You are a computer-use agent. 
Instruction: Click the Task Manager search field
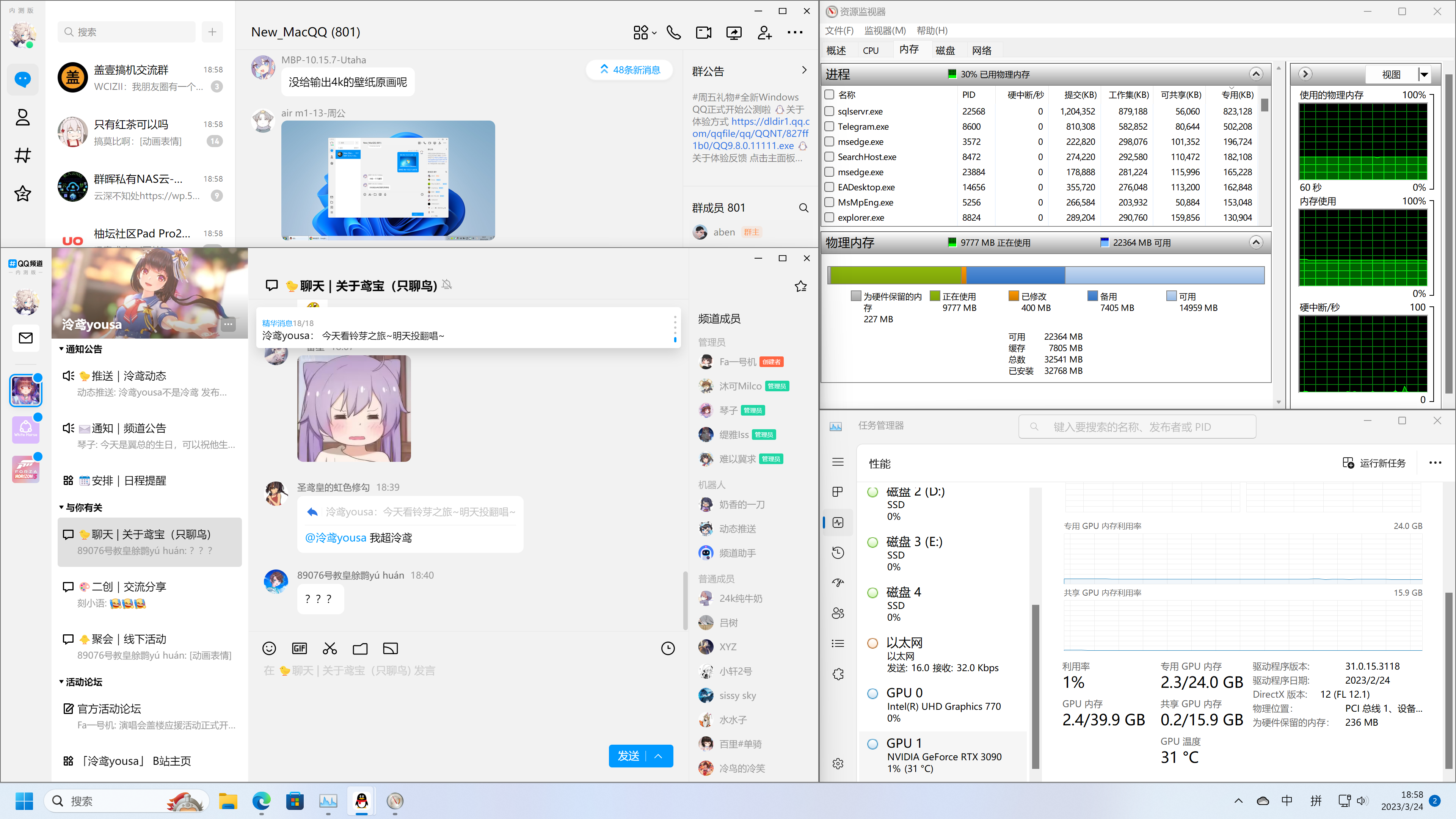(1137, 427)
